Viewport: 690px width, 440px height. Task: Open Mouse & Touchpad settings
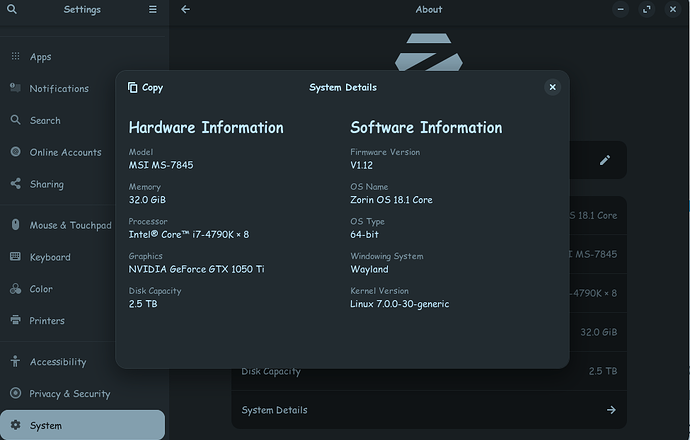[x=83, y=225]
